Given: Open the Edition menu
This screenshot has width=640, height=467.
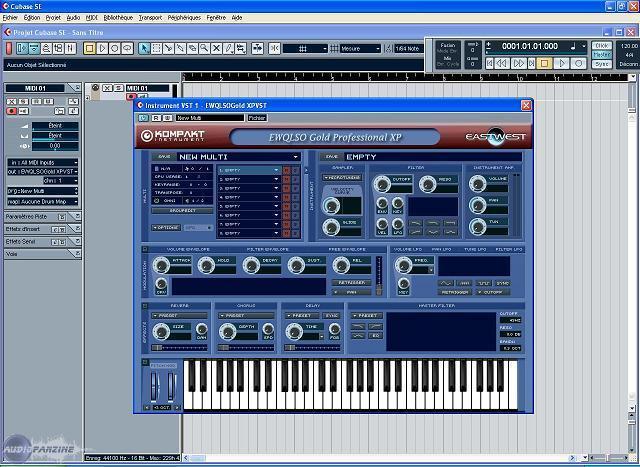Looking at the screenshot, I should click(32, 18).
